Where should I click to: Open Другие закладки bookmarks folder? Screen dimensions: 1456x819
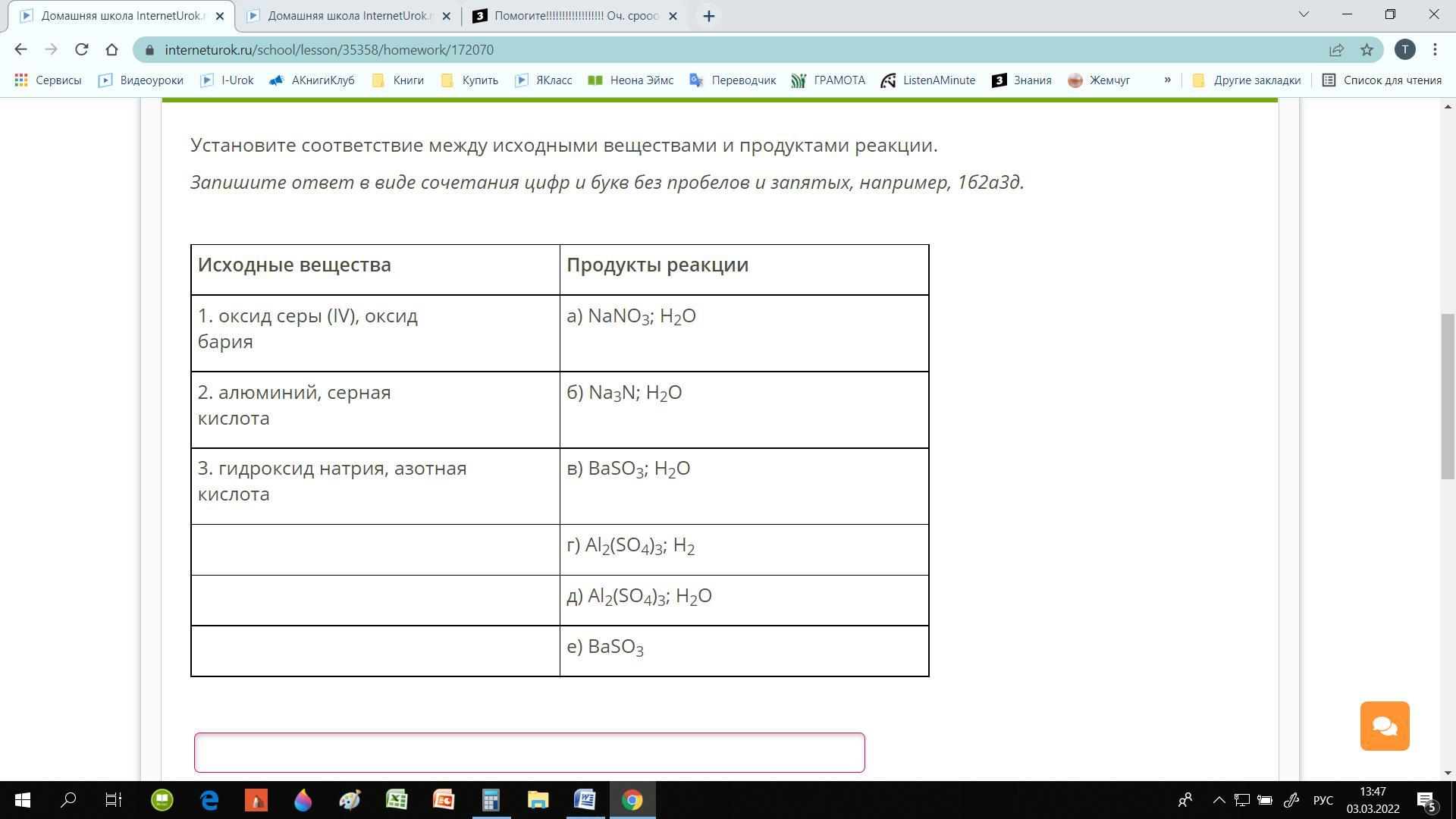click(1247, 80)
